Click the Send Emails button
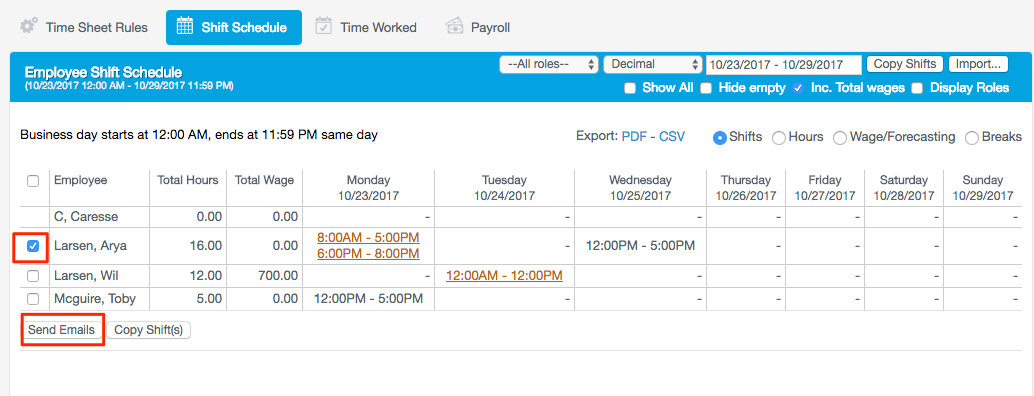This screenshot has height=396, width=1034. pos(61,330)
